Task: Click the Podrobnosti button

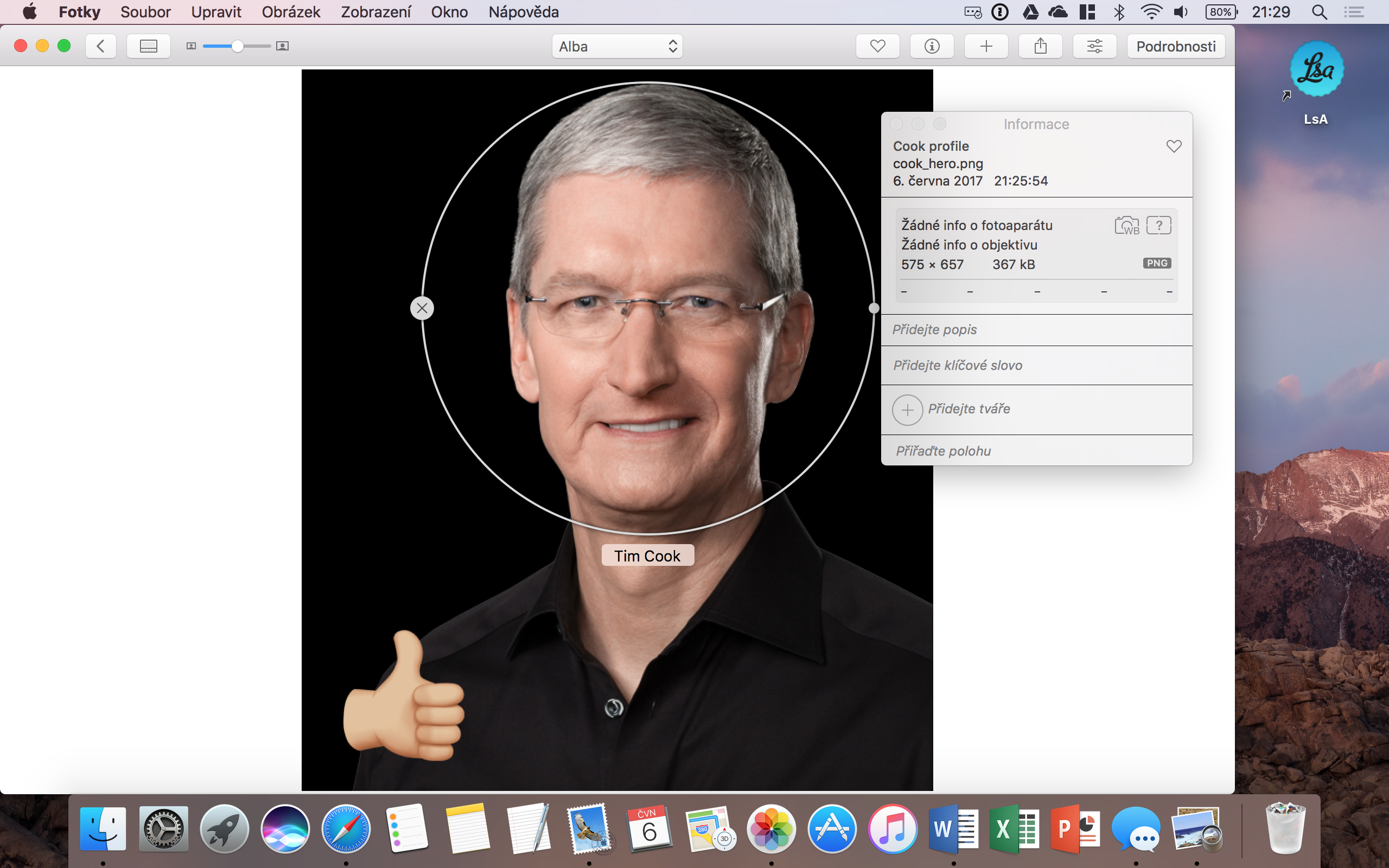Action: coord(1175,46)
